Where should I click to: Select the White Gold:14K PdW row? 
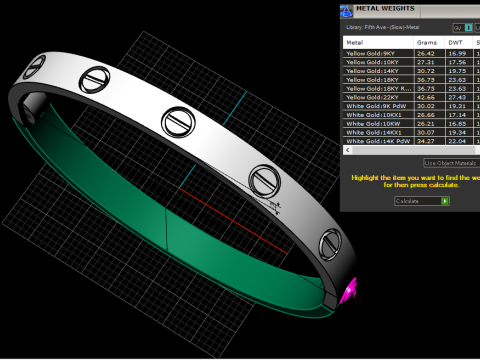point(411,141)
